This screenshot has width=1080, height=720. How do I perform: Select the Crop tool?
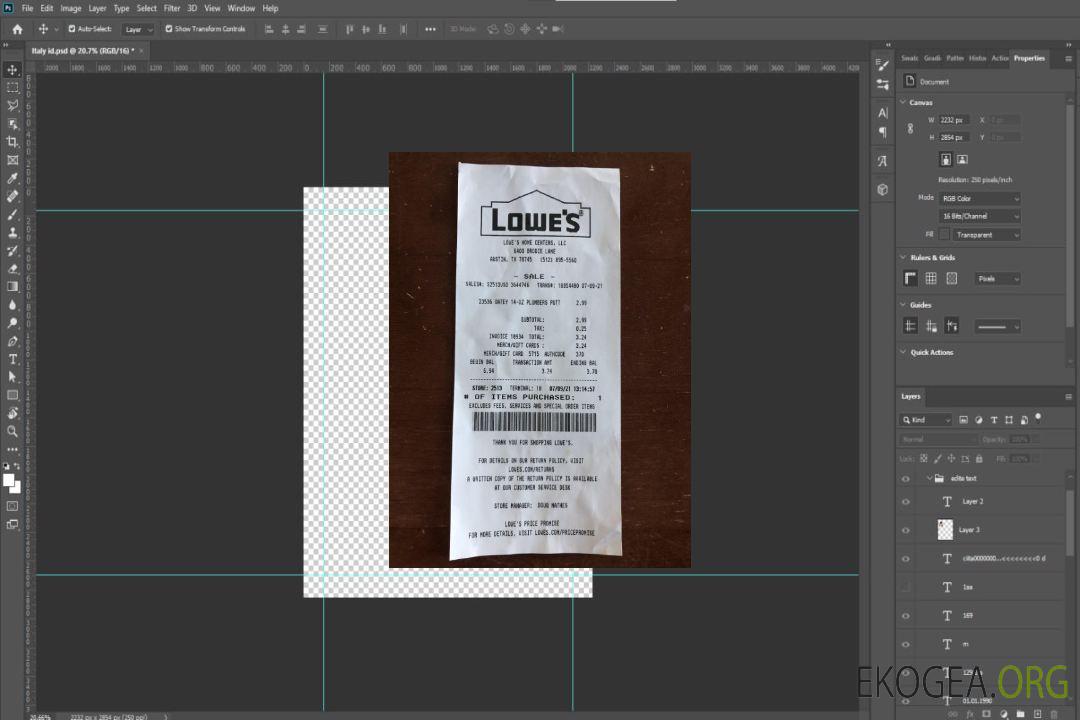point(12,142)
